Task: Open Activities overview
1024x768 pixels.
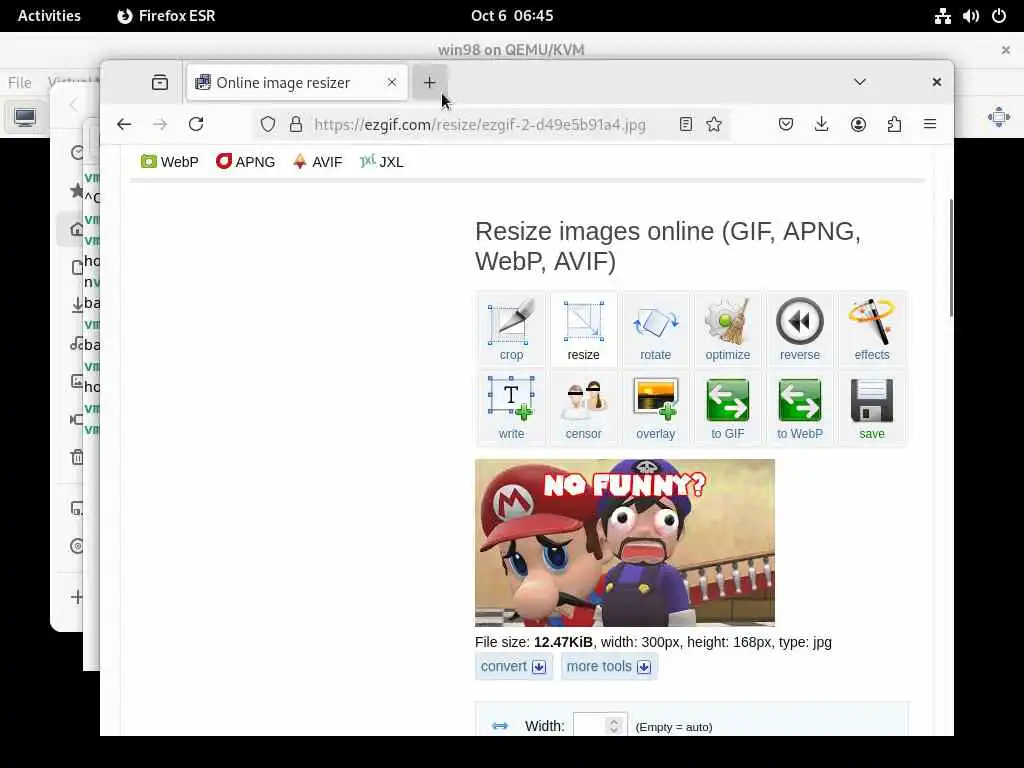Action: (49, 16)
